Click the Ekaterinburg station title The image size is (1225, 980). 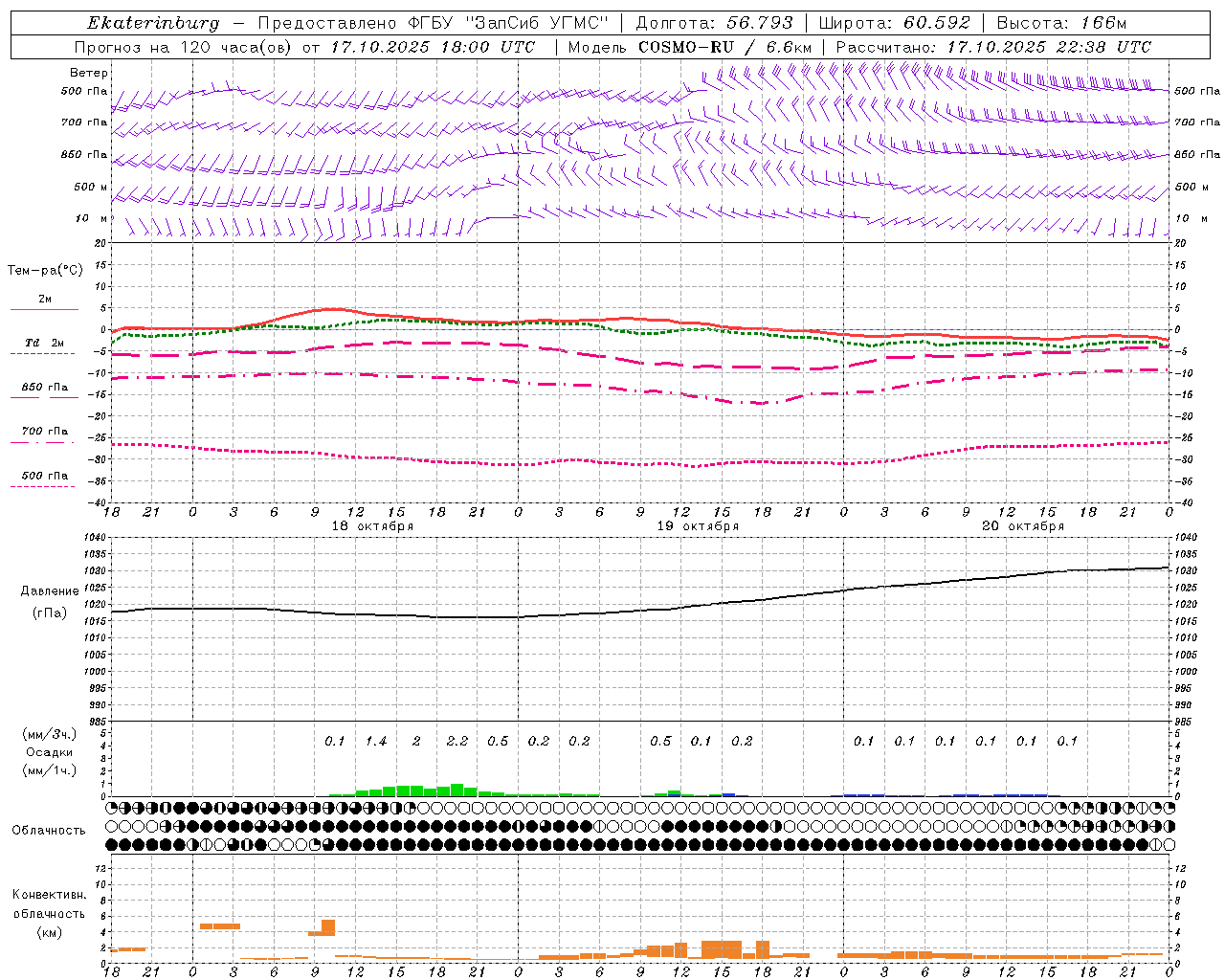coord(152,23)
